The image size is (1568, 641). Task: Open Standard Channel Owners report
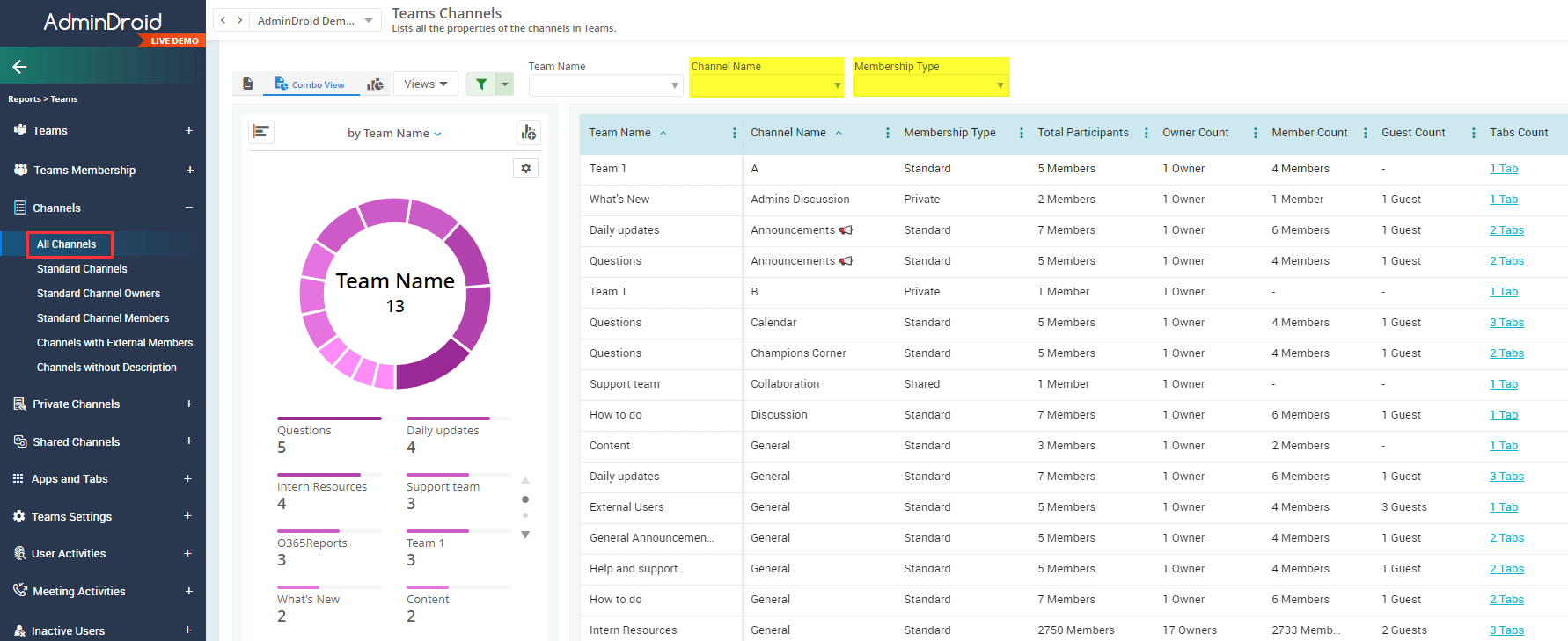pos(99,294)
